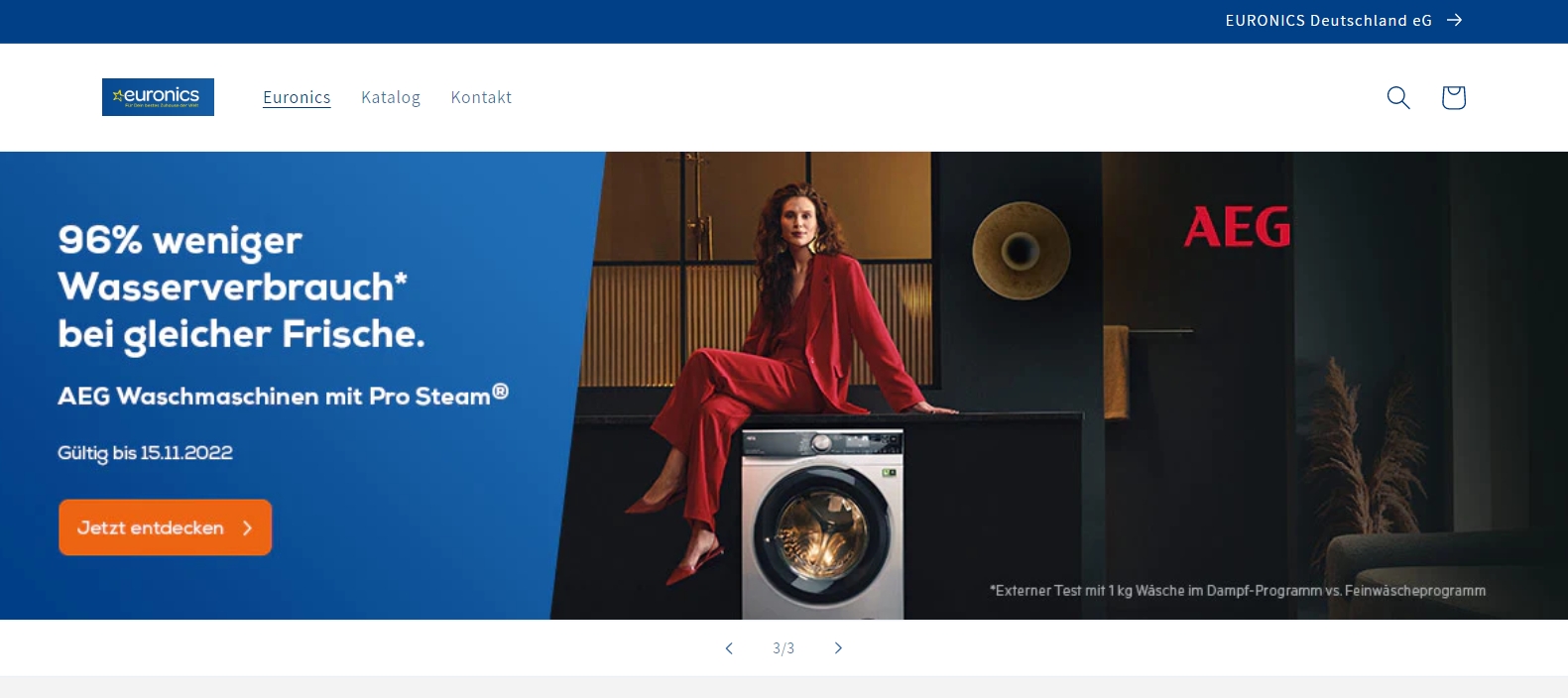Image resolution: width=1568 pixels, height=698 pixels.
Task: Click the orange Jetzt entdecken button
Action: (165, 527)
